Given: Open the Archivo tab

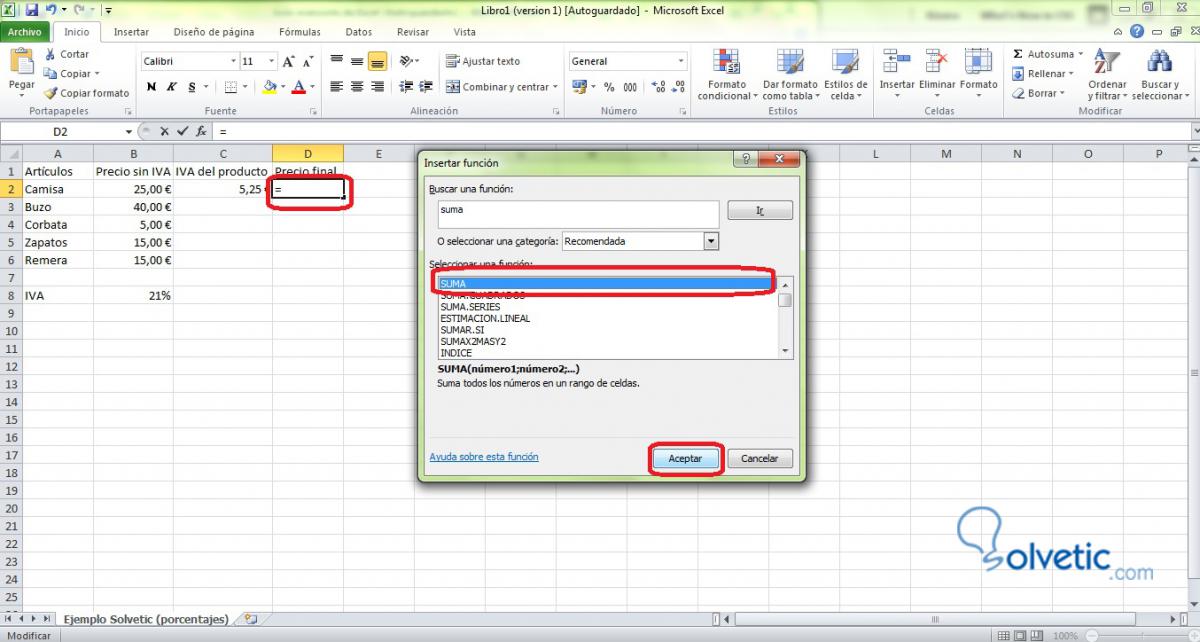Looking at the screenshot, I should [24, 32].
